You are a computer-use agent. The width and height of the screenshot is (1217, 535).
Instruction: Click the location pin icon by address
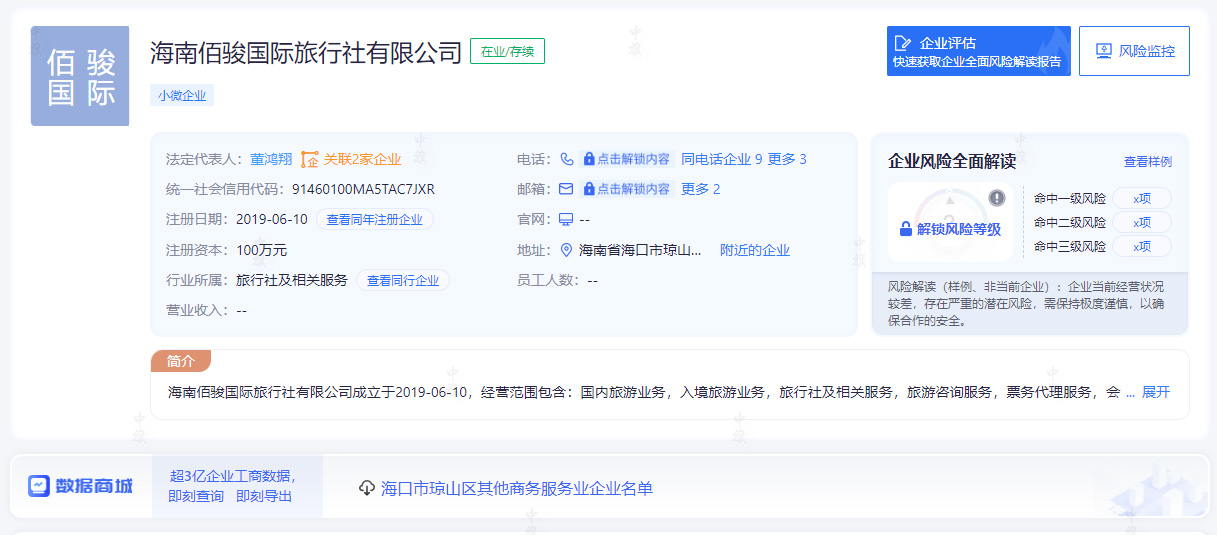[x=567, y=250]
